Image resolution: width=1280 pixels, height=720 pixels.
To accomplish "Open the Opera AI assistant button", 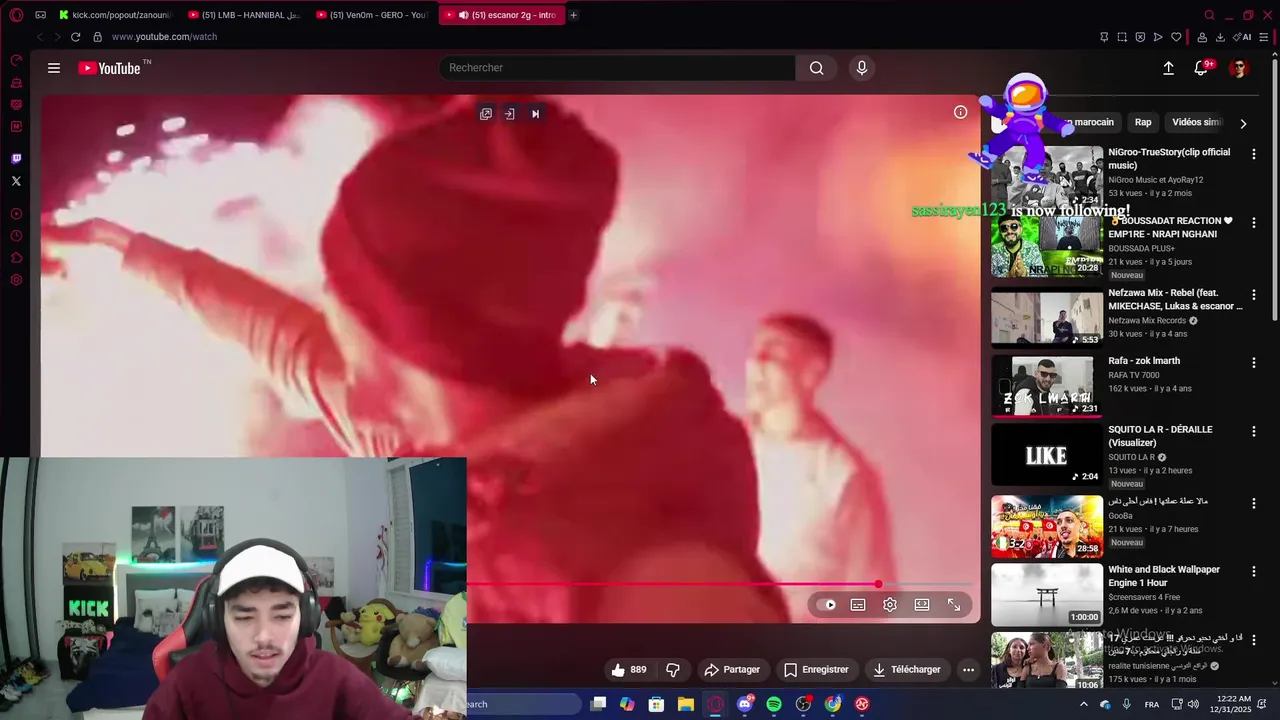I will point(1243,37).
